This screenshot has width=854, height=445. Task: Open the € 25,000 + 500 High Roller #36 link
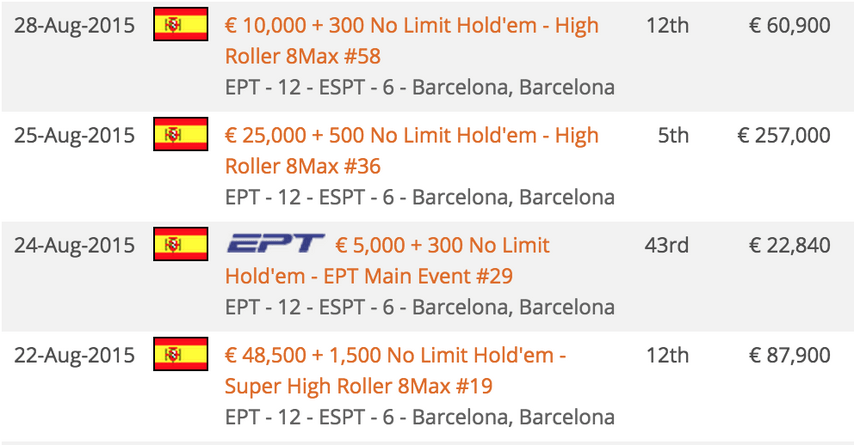click(412, 151)
